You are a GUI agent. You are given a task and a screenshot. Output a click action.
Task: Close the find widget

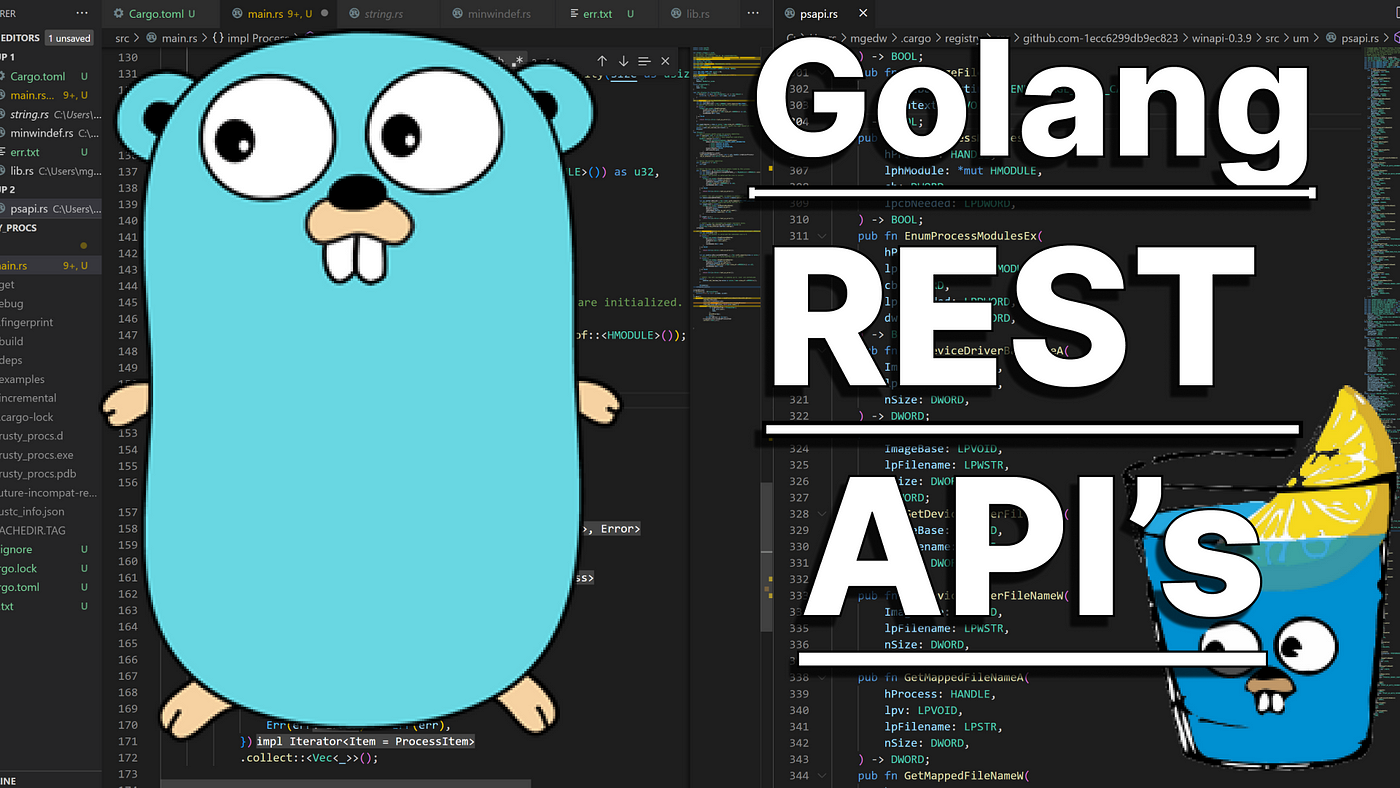click(665, 62)
